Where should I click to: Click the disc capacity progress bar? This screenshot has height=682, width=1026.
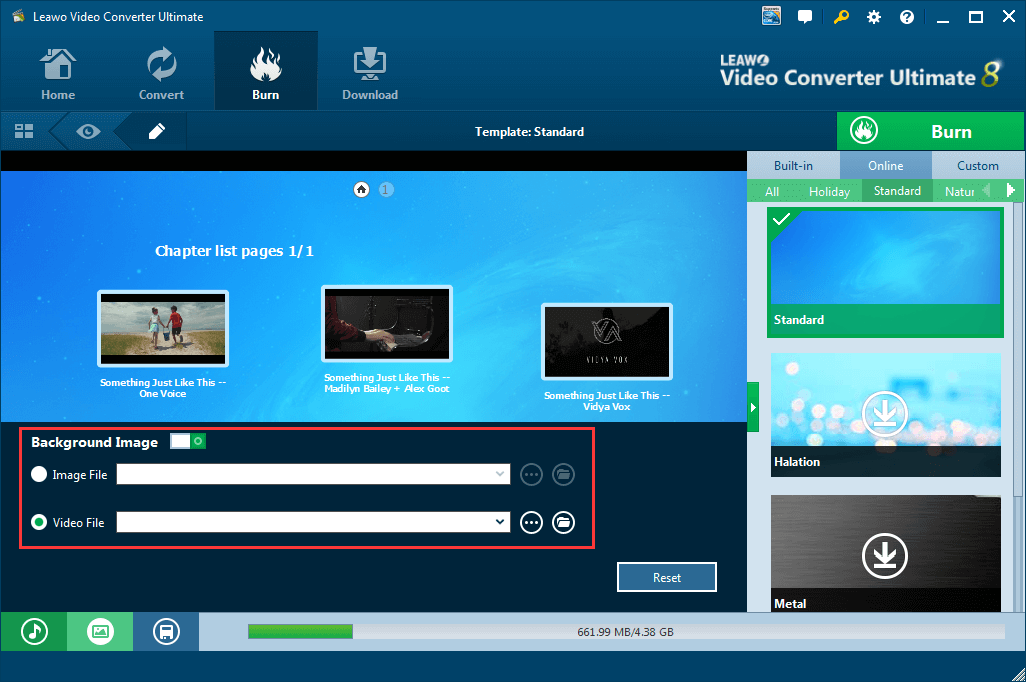coord(626,632)
